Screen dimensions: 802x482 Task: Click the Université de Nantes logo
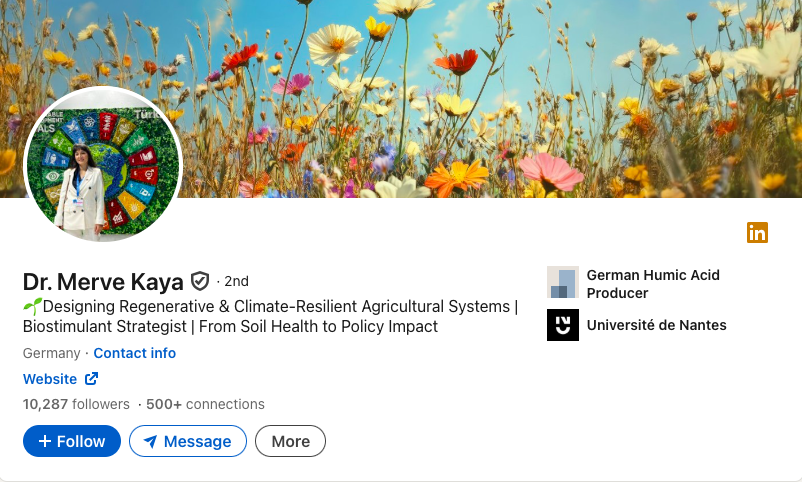coord(563,325)
